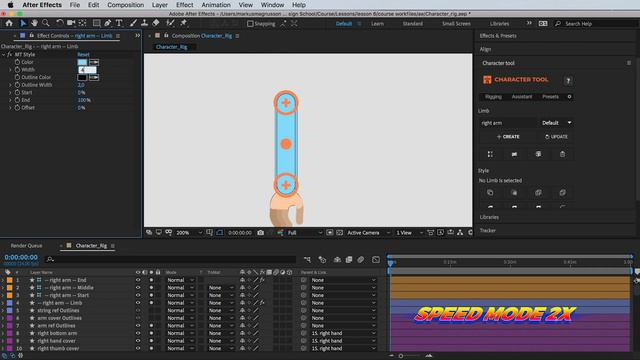This screenshot has height=360, width=640.
Task: Select the Zoom magnifier tool
Action: click(46, 23)
